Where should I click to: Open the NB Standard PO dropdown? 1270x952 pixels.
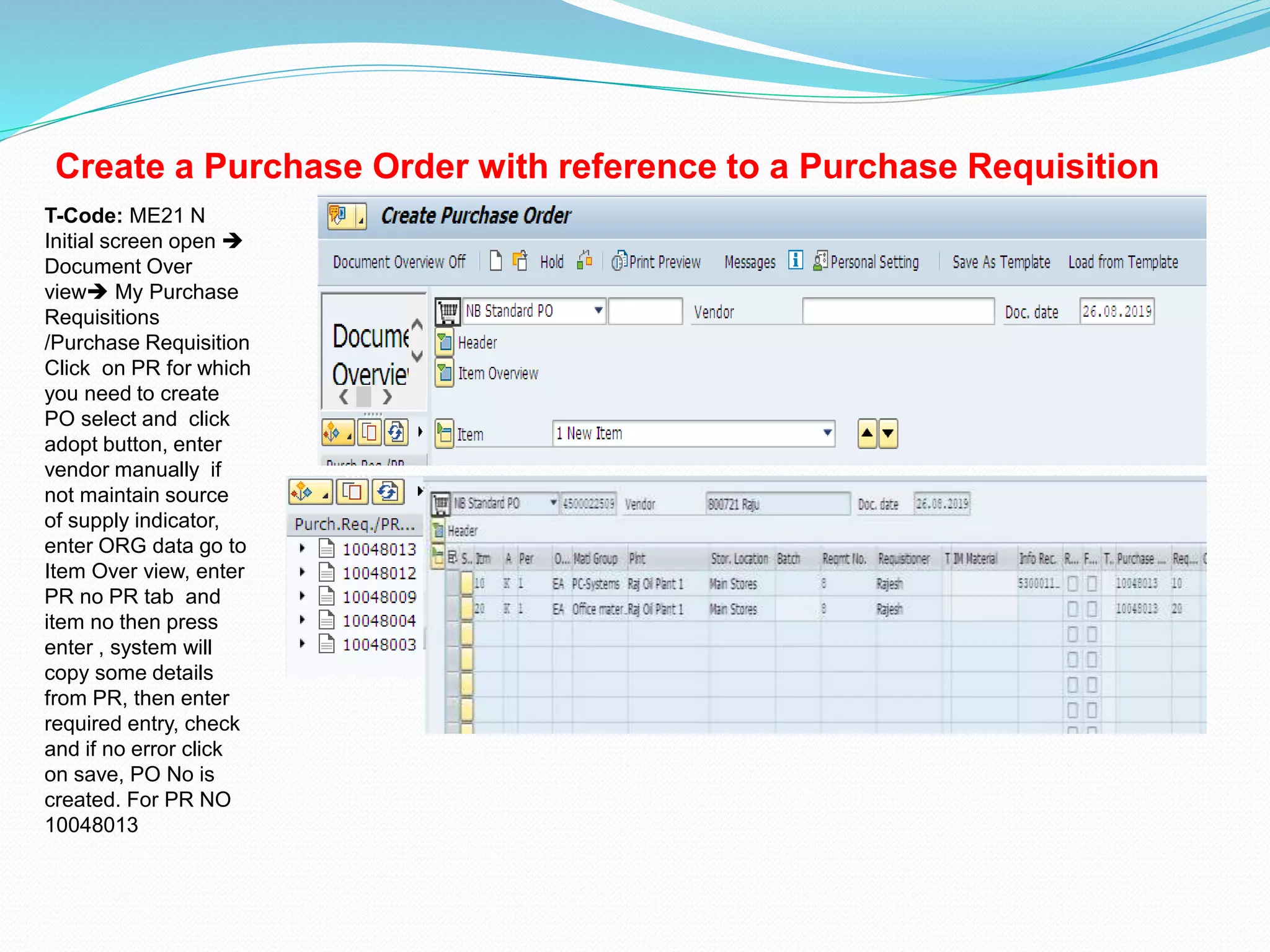[x=598, y=311]
